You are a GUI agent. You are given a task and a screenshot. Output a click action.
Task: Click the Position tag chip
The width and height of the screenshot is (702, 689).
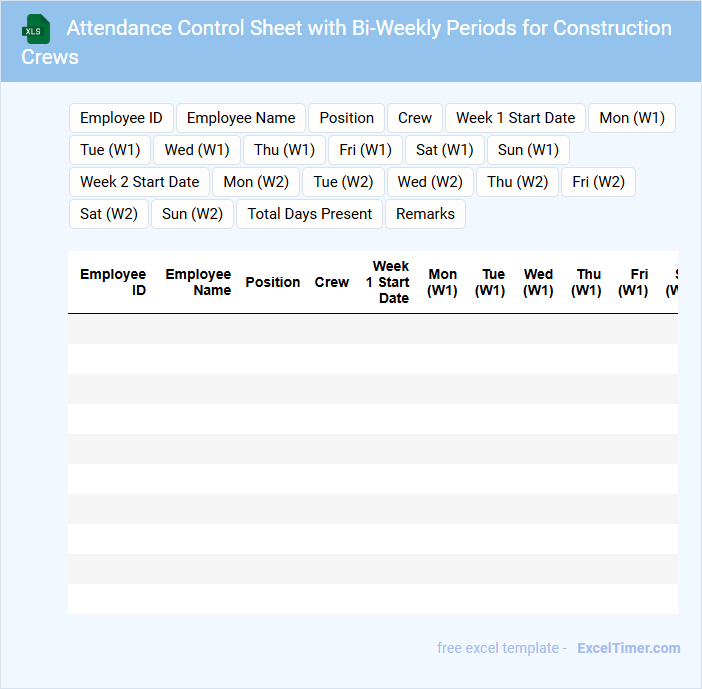point(346,118)
